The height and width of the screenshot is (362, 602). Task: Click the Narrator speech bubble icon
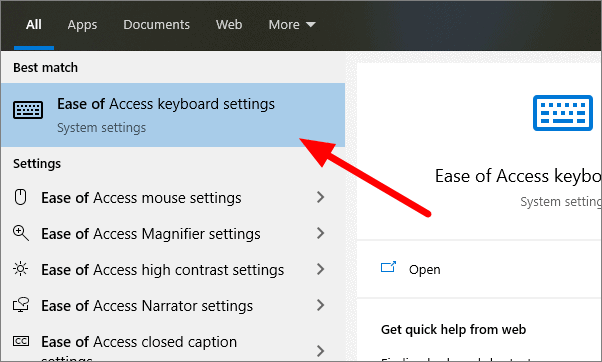[21, 305]
